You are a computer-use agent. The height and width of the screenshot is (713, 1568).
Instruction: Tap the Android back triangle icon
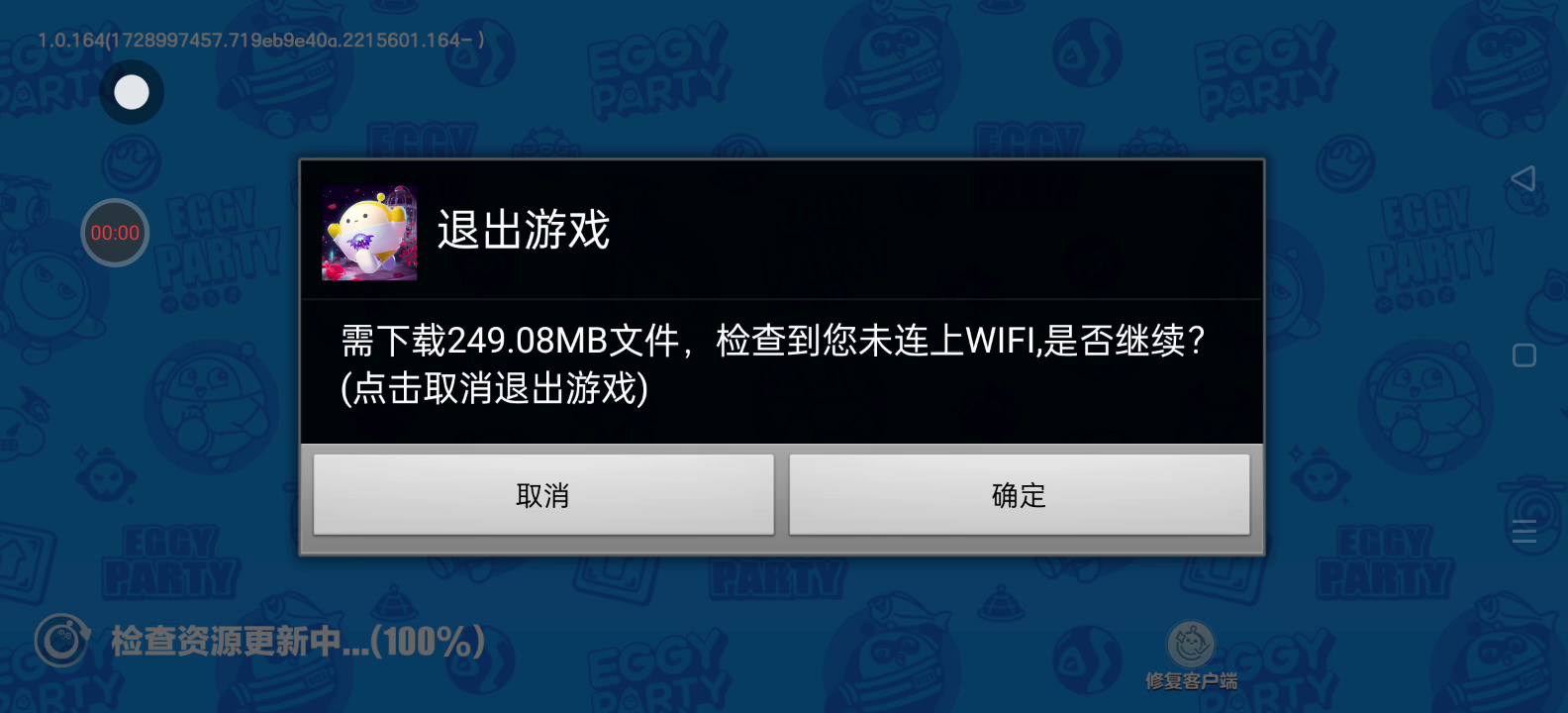click(x=1523, y=178)
